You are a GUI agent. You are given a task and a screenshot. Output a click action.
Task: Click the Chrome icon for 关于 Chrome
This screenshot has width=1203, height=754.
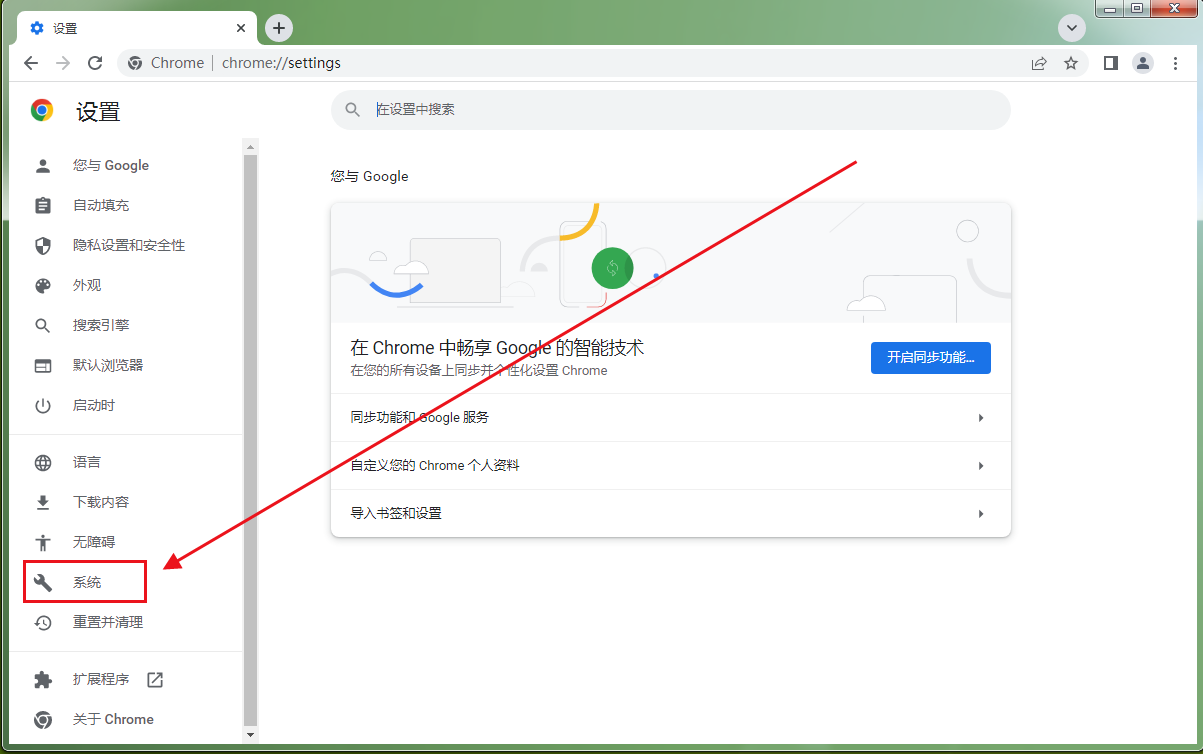click(x=42, y=719)
